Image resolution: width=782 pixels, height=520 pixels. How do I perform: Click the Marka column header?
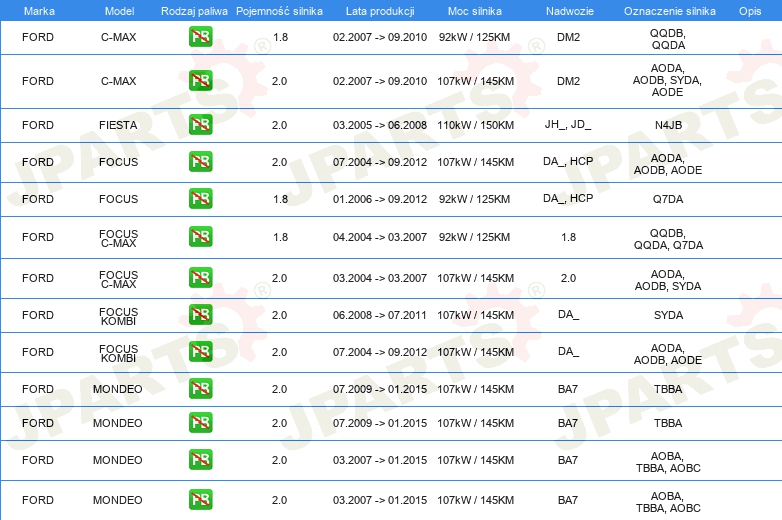tap(39, 11)
